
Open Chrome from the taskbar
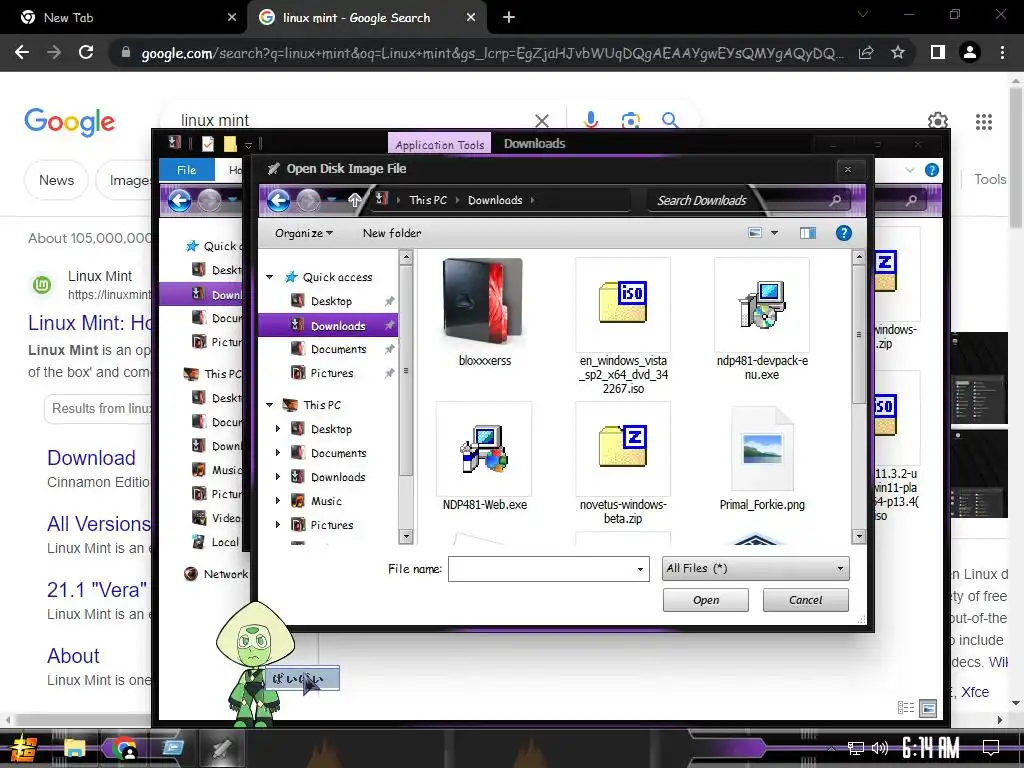pos(123,748)
